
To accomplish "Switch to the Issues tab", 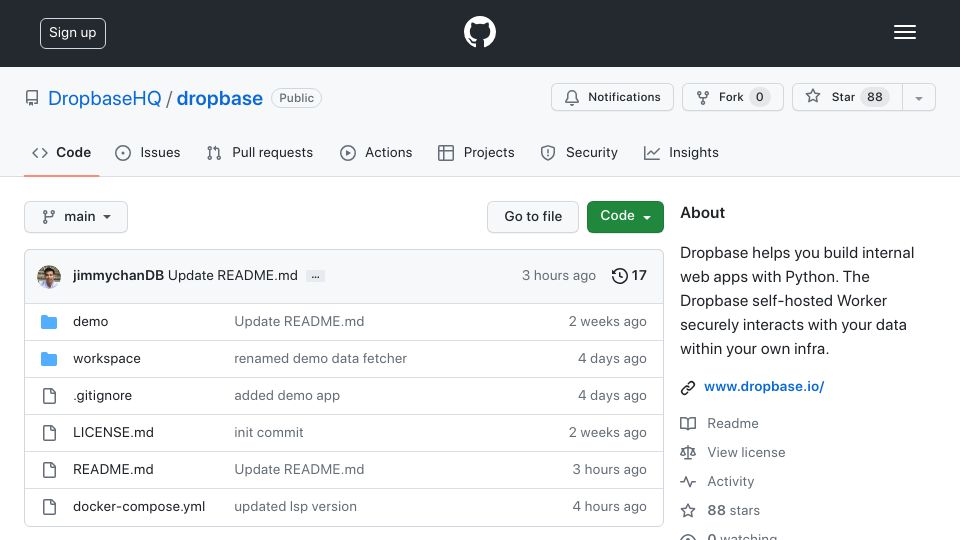I will (148, 152).
